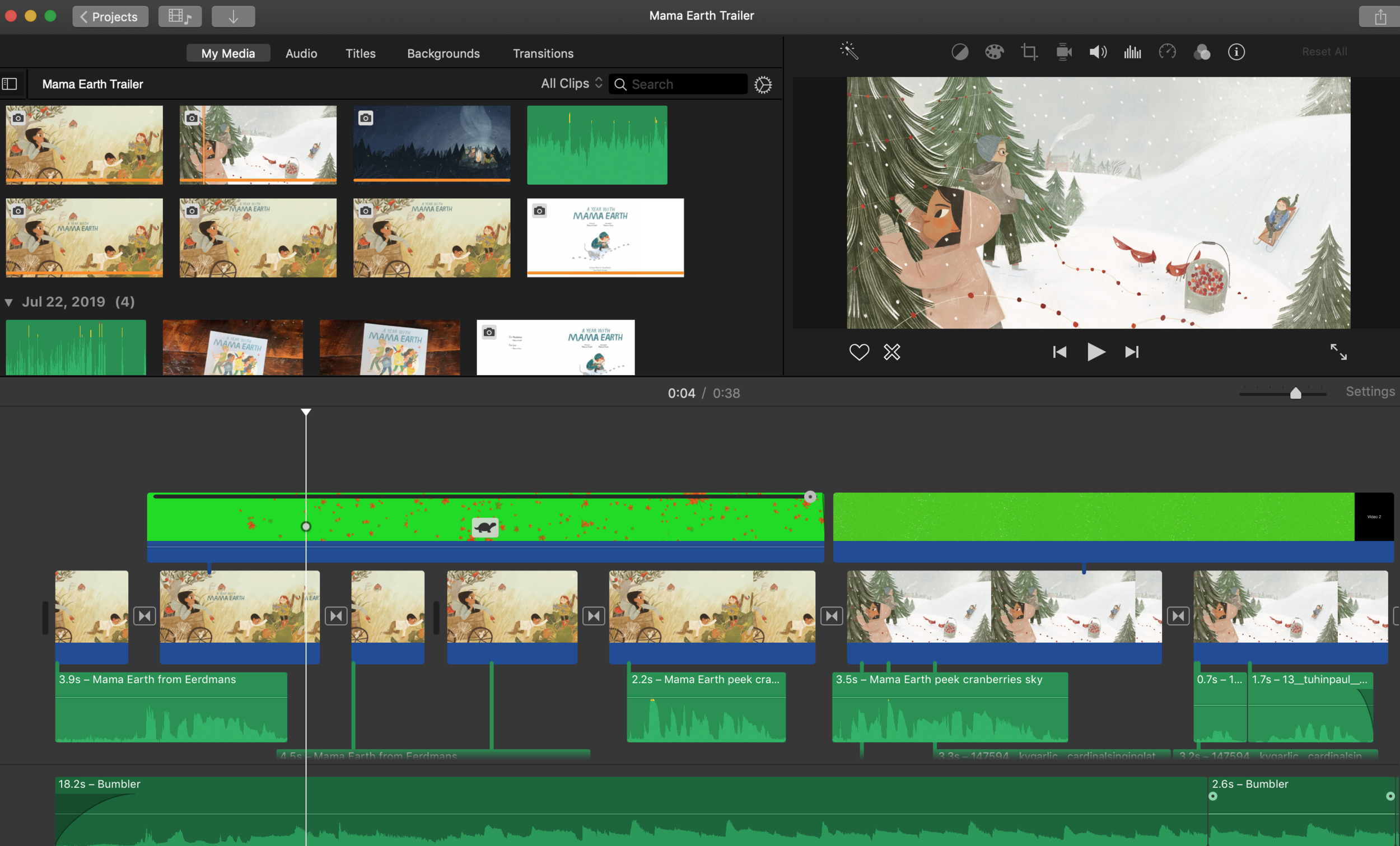This screenshot has height=846, width=1400.
Task: Select the 2.6s Bumbler music clip
Action: point(1301,811)
